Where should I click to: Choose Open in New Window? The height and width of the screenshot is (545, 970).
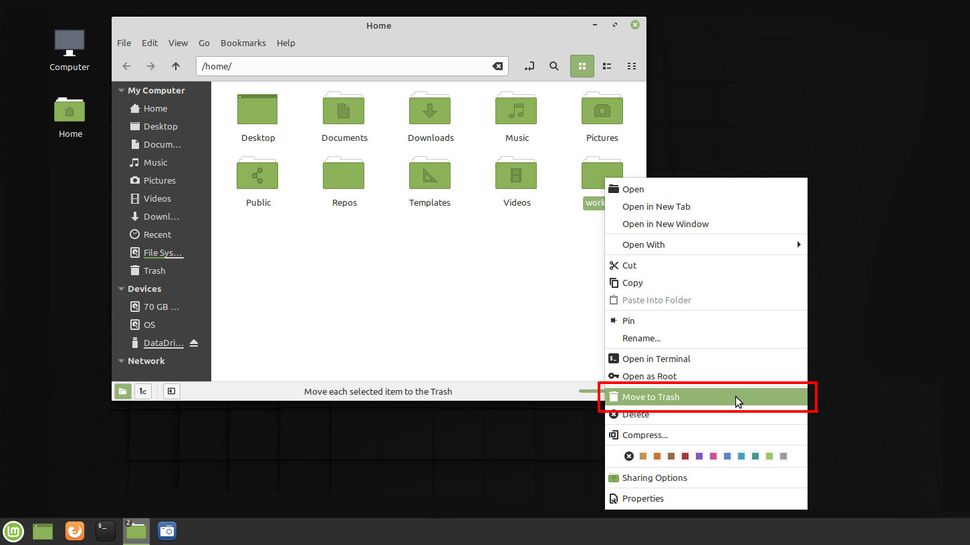[x=706, y=224]
